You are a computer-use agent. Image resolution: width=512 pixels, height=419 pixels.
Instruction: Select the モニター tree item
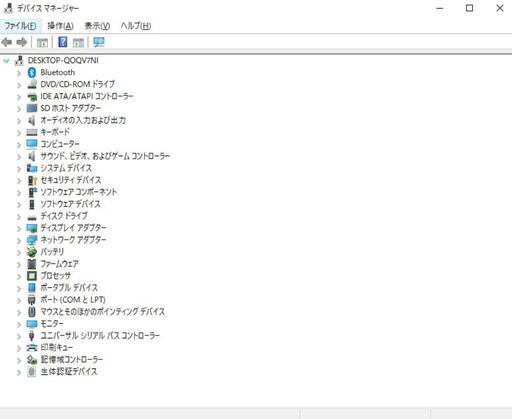52,324
